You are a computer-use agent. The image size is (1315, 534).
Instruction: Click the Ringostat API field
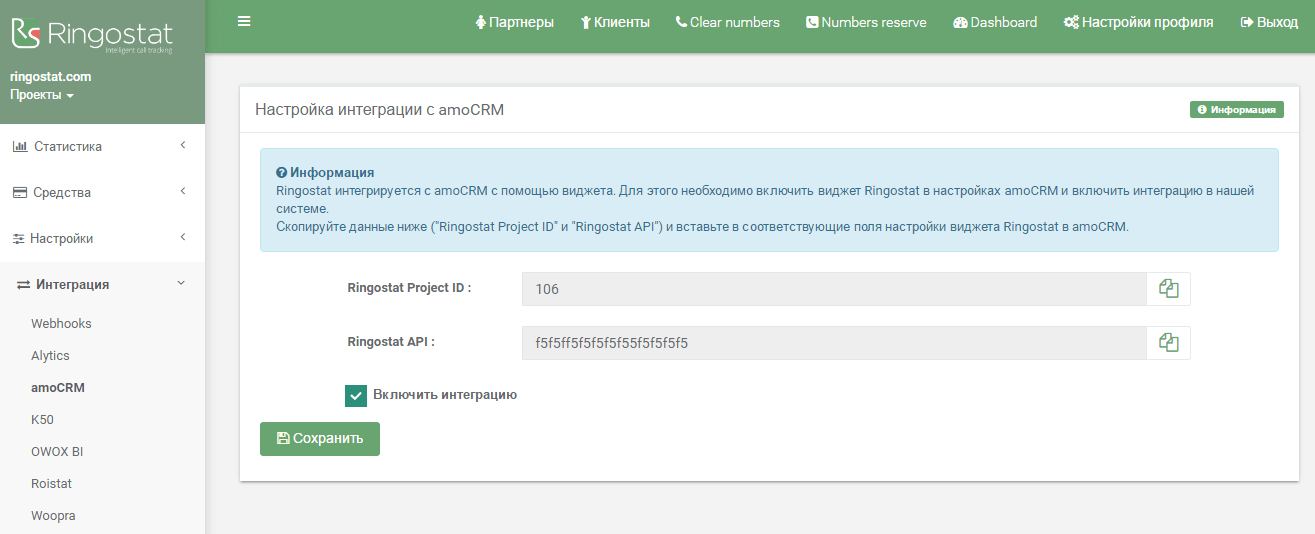(834, 343)
